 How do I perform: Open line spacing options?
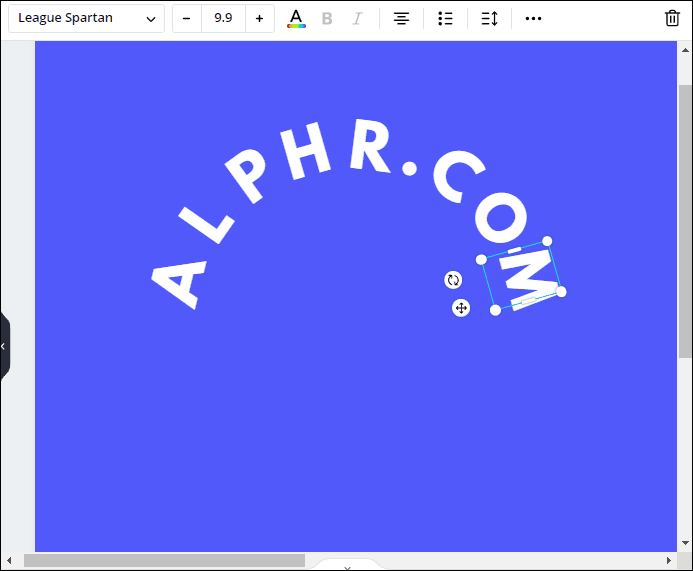489,19
